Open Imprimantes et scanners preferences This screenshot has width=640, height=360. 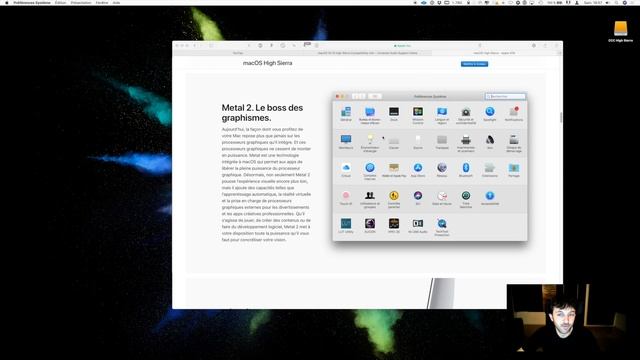click(466, 143)
